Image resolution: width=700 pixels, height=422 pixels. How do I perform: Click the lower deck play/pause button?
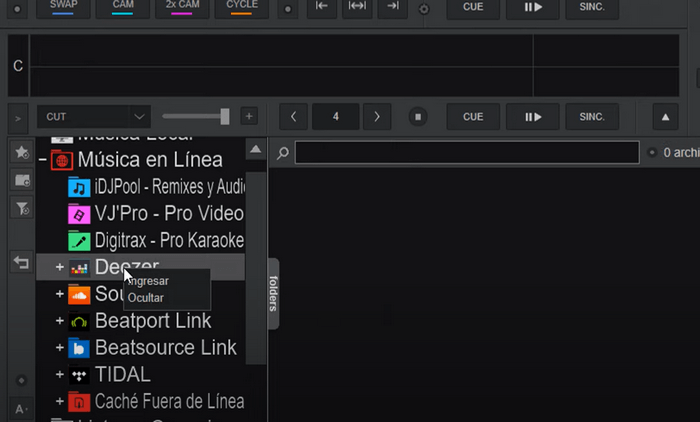click(533, 117)
